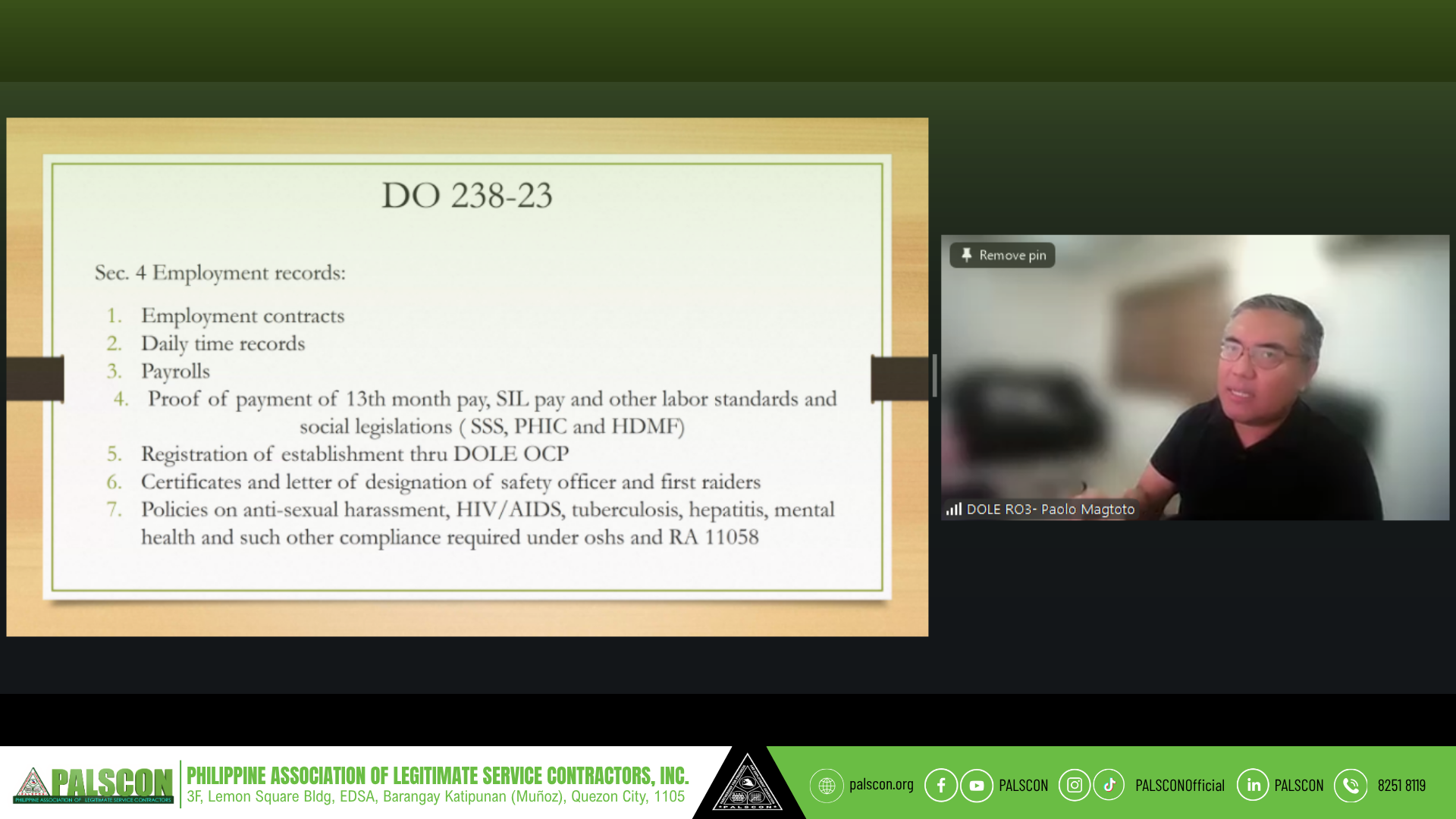
Task: Click the TikTok icon in the footer
Action: point(1109,786)
